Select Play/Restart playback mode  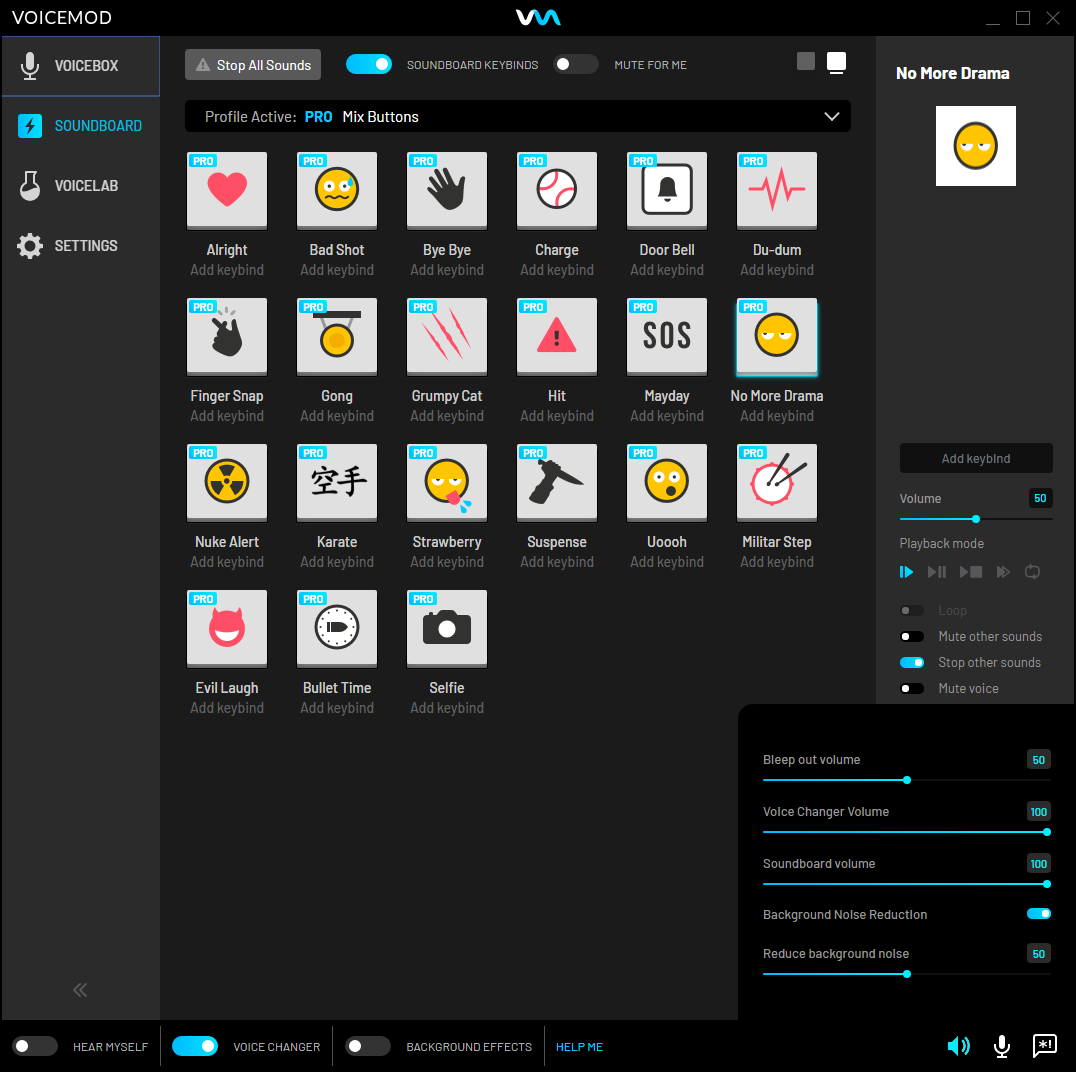click(x=906, y=572)
